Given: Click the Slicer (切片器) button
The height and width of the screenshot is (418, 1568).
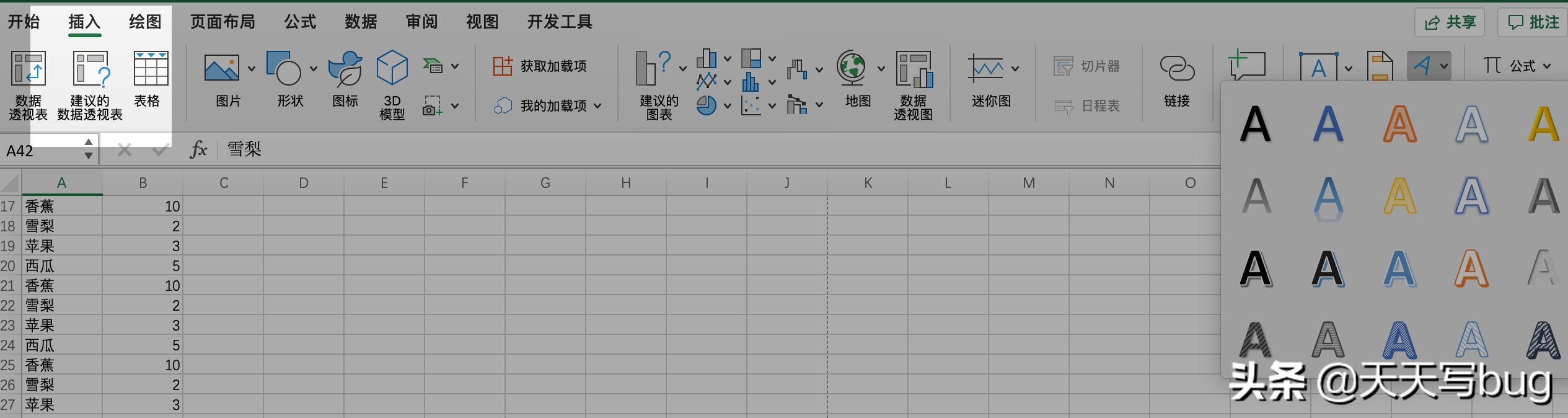Looking at the screenshot, I should 1086,66.
